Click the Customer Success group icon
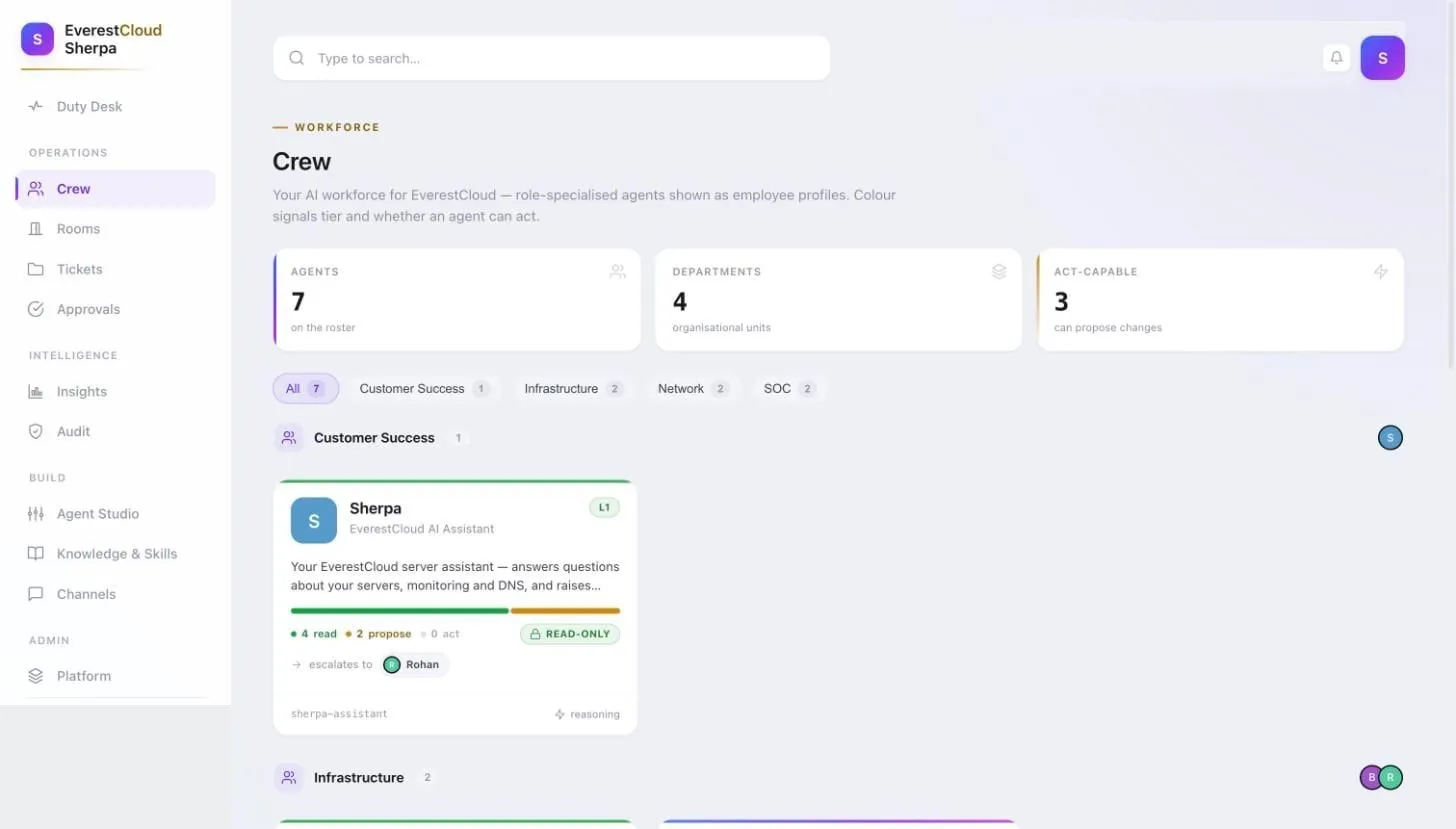Image resolution: width=1456 pixels, height=829 pixels. (x=289, y=437)
